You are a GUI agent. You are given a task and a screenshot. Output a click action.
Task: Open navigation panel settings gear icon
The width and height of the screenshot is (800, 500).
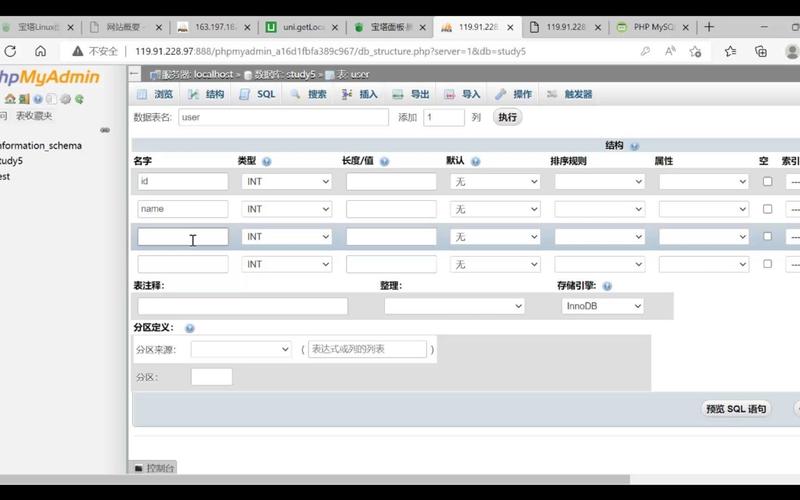point(65,99)
